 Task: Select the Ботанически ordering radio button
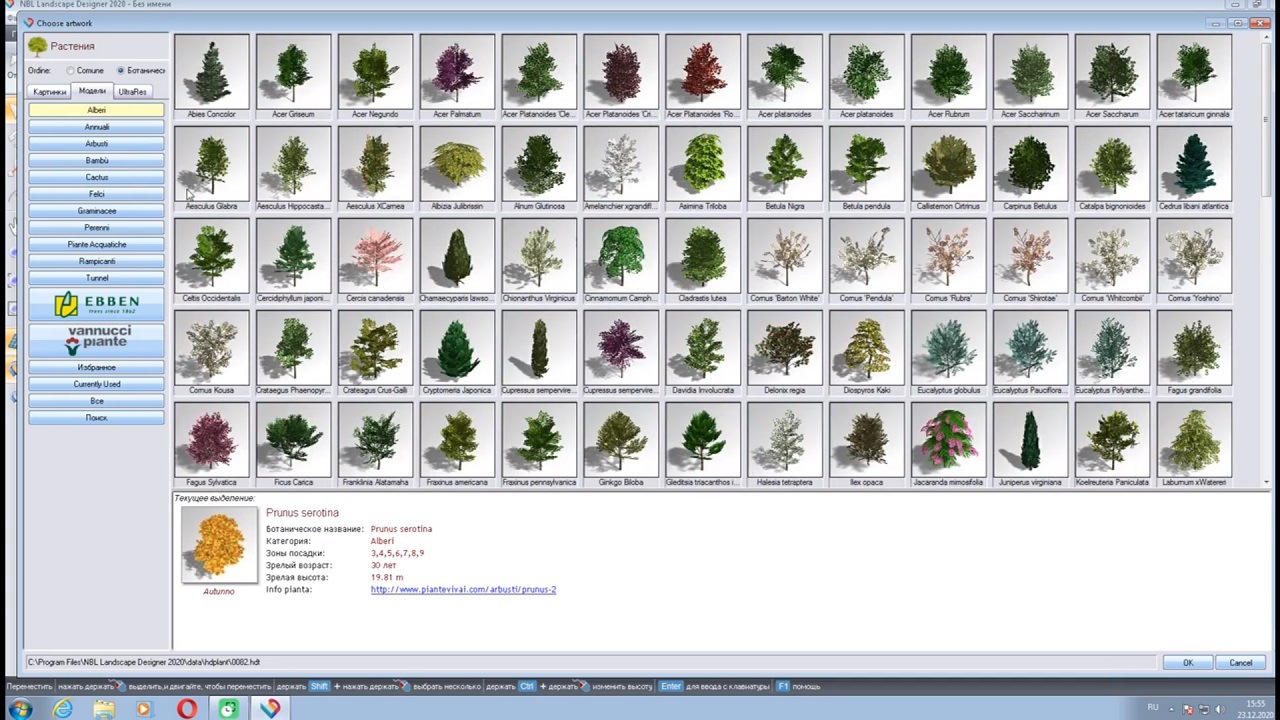(x=121, y=71)
